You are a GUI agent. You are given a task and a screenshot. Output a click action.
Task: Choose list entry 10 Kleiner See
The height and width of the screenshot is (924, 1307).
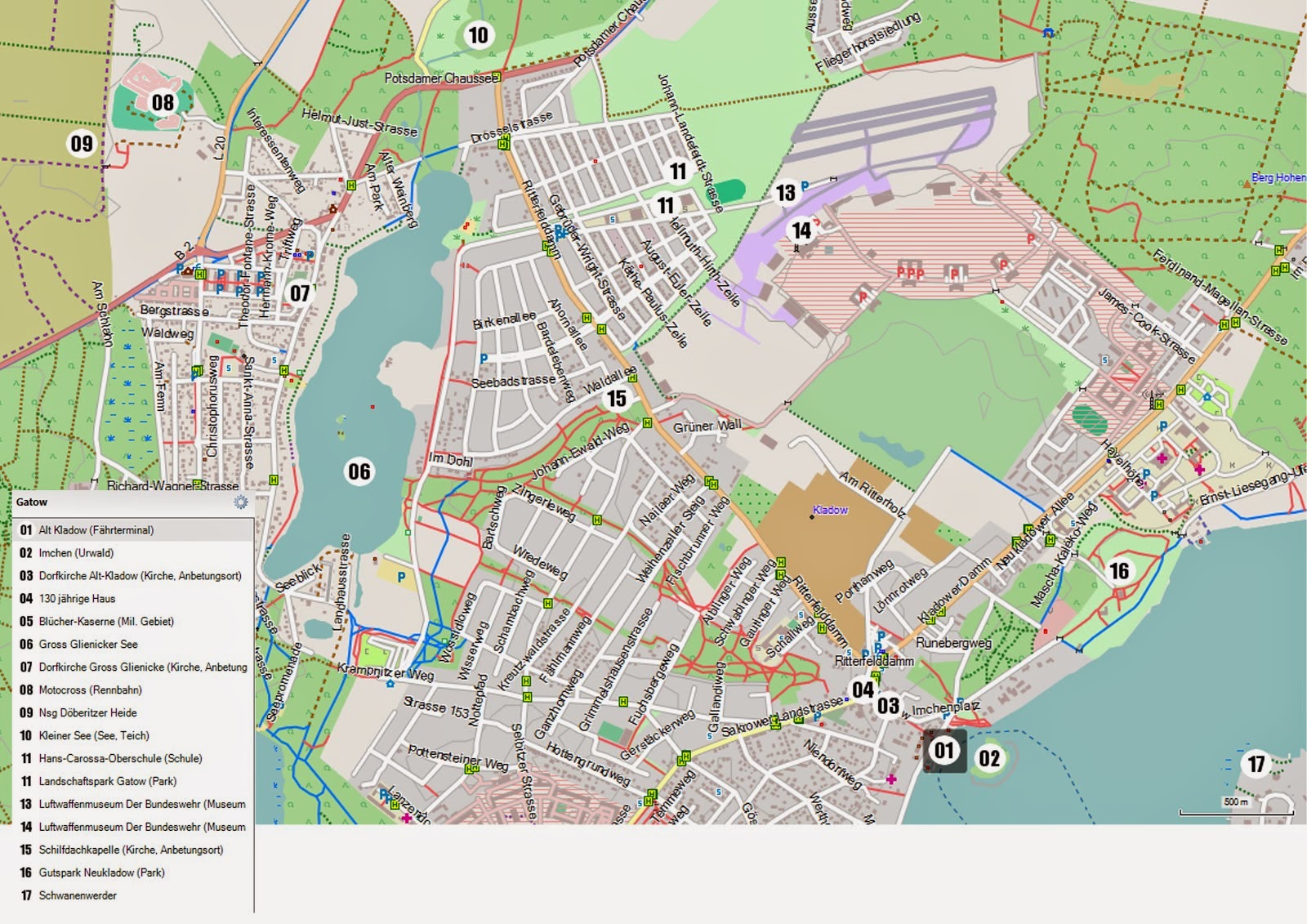coord(132,736)
